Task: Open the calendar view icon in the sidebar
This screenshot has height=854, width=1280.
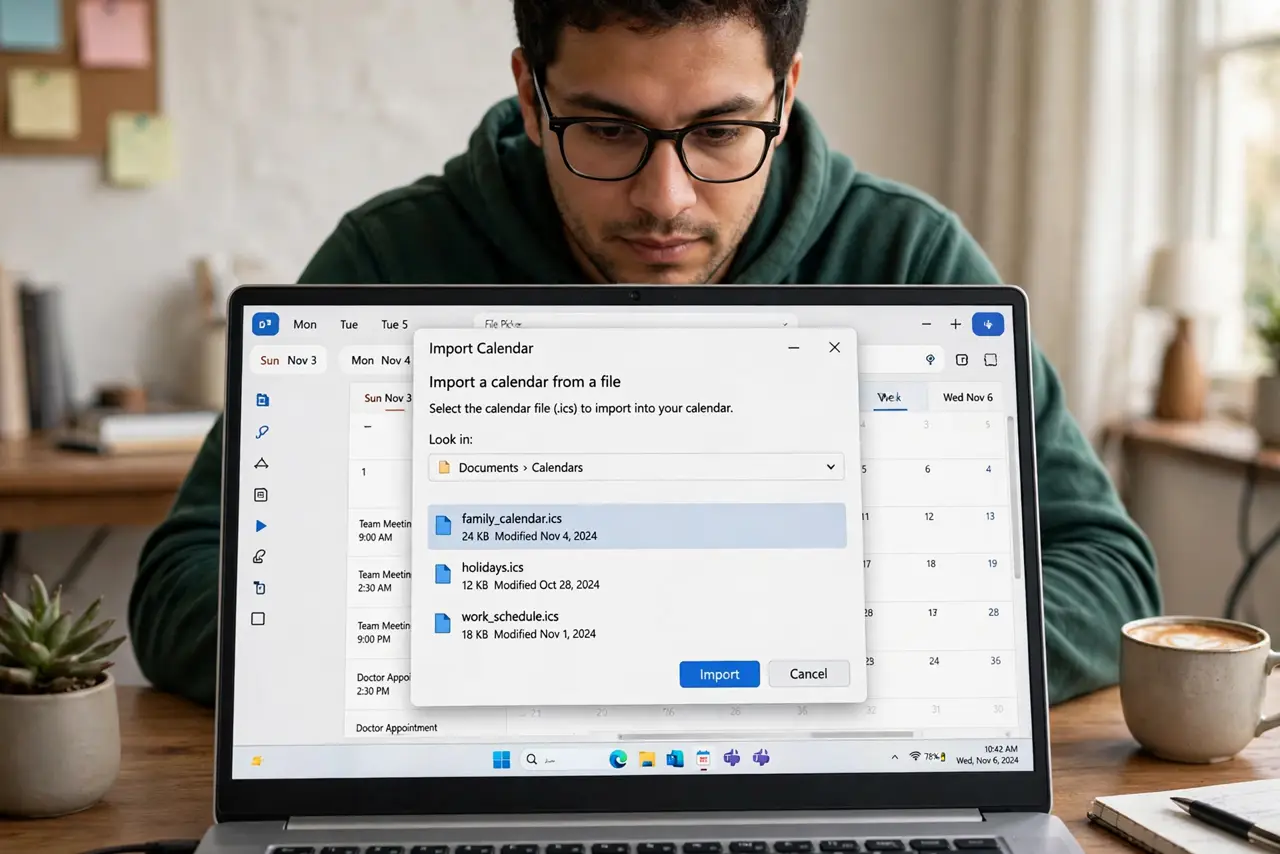Action: (262, 400)
